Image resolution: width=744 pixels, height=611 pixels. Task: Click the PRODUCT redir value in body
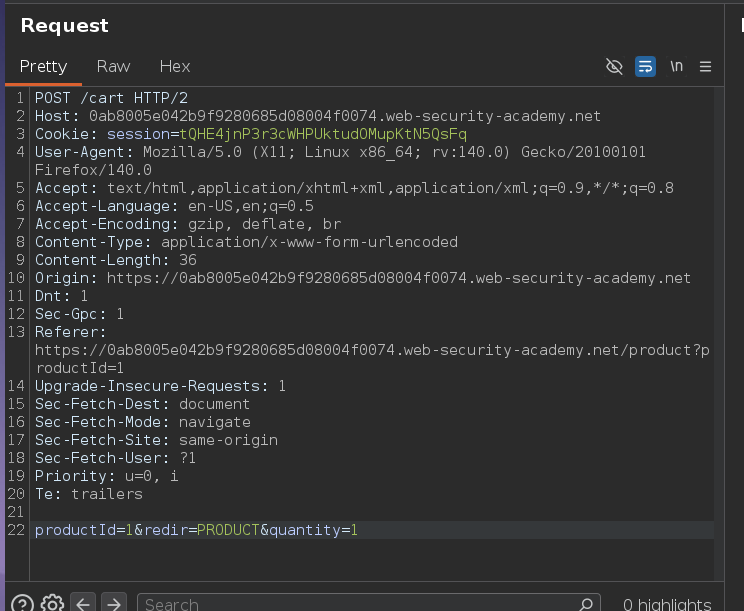click(228, 530)
